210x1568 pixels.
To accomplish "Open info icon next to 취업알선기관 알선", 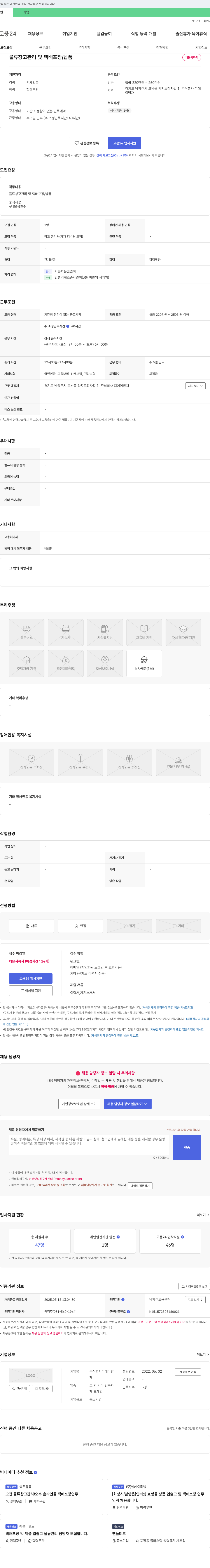I will pyautogui.click(x=118, y=1237).
